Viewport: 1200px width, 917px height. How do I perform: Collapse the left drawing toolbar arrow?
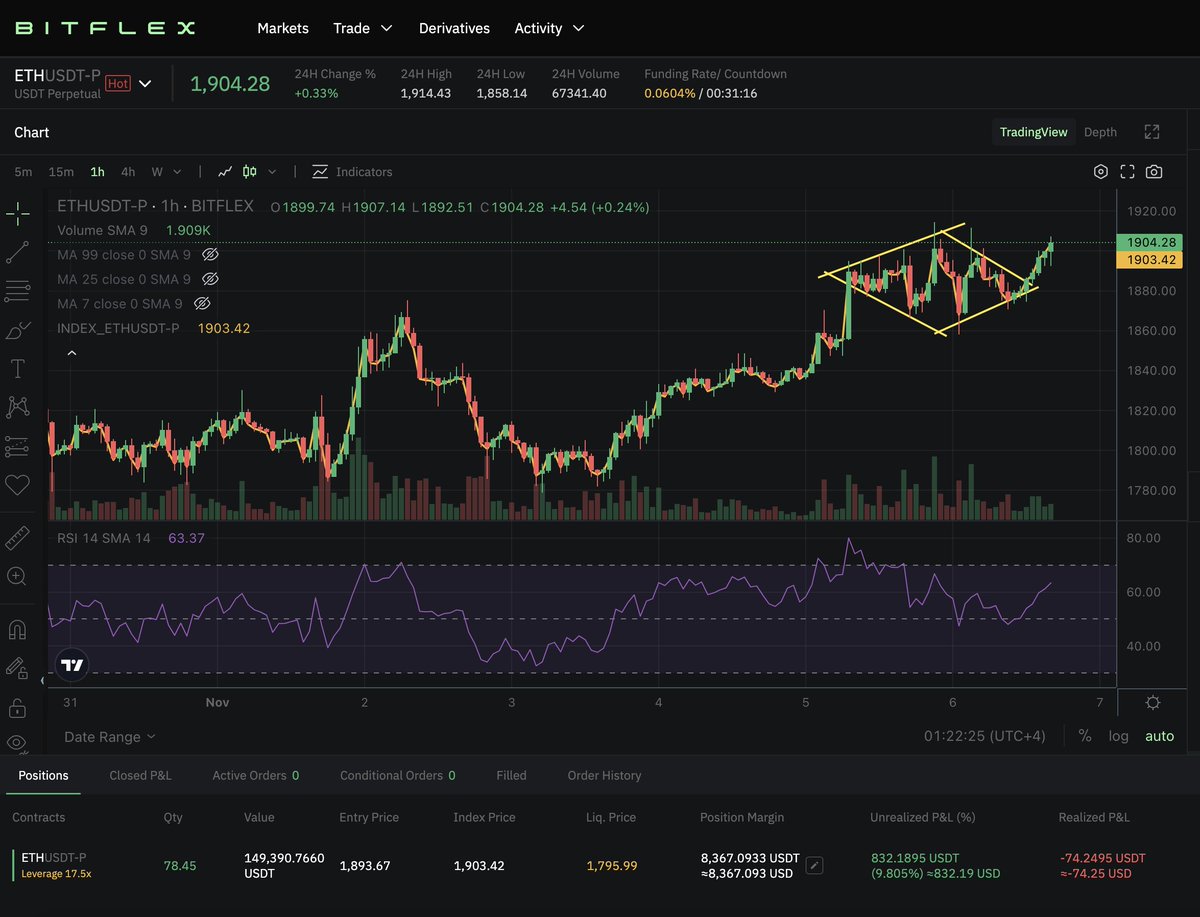click(x=43, y=681)
